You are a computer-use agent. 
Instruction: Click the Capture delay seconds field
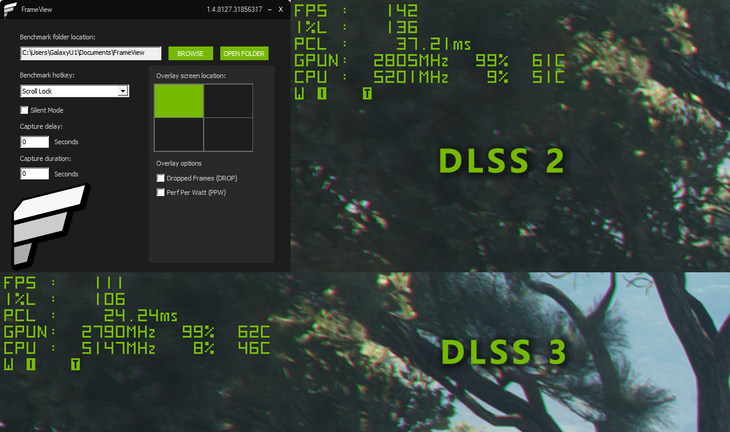pos(34,142)
